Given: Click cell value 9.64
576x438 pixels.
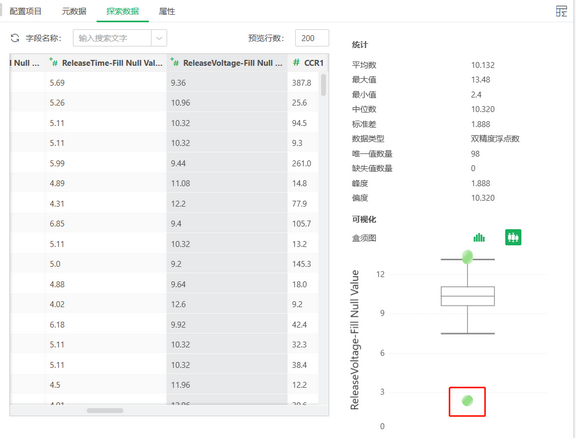Looking at the screenshot, I should (x=178, y=284).
